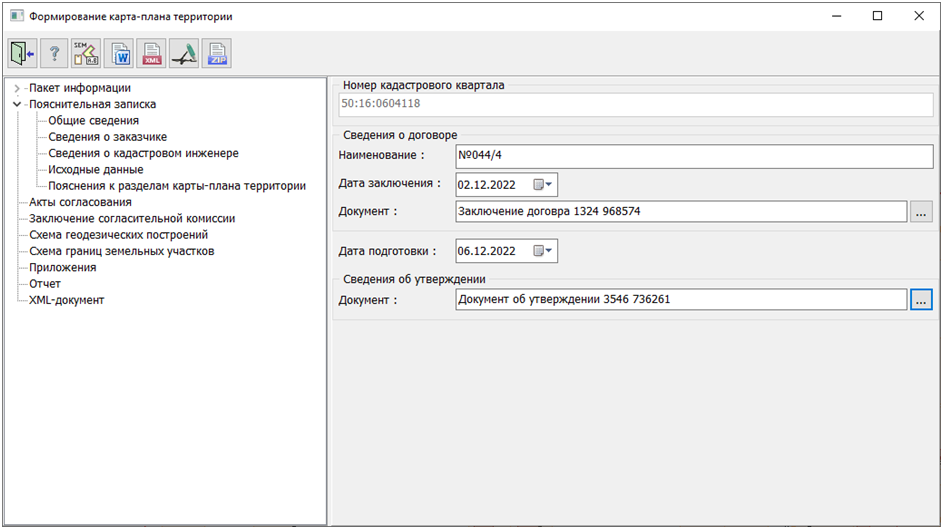Collapse the Пояснительная записка tree node
The height and width of the screenshot is (529, 943).
[x=17, y=104]
